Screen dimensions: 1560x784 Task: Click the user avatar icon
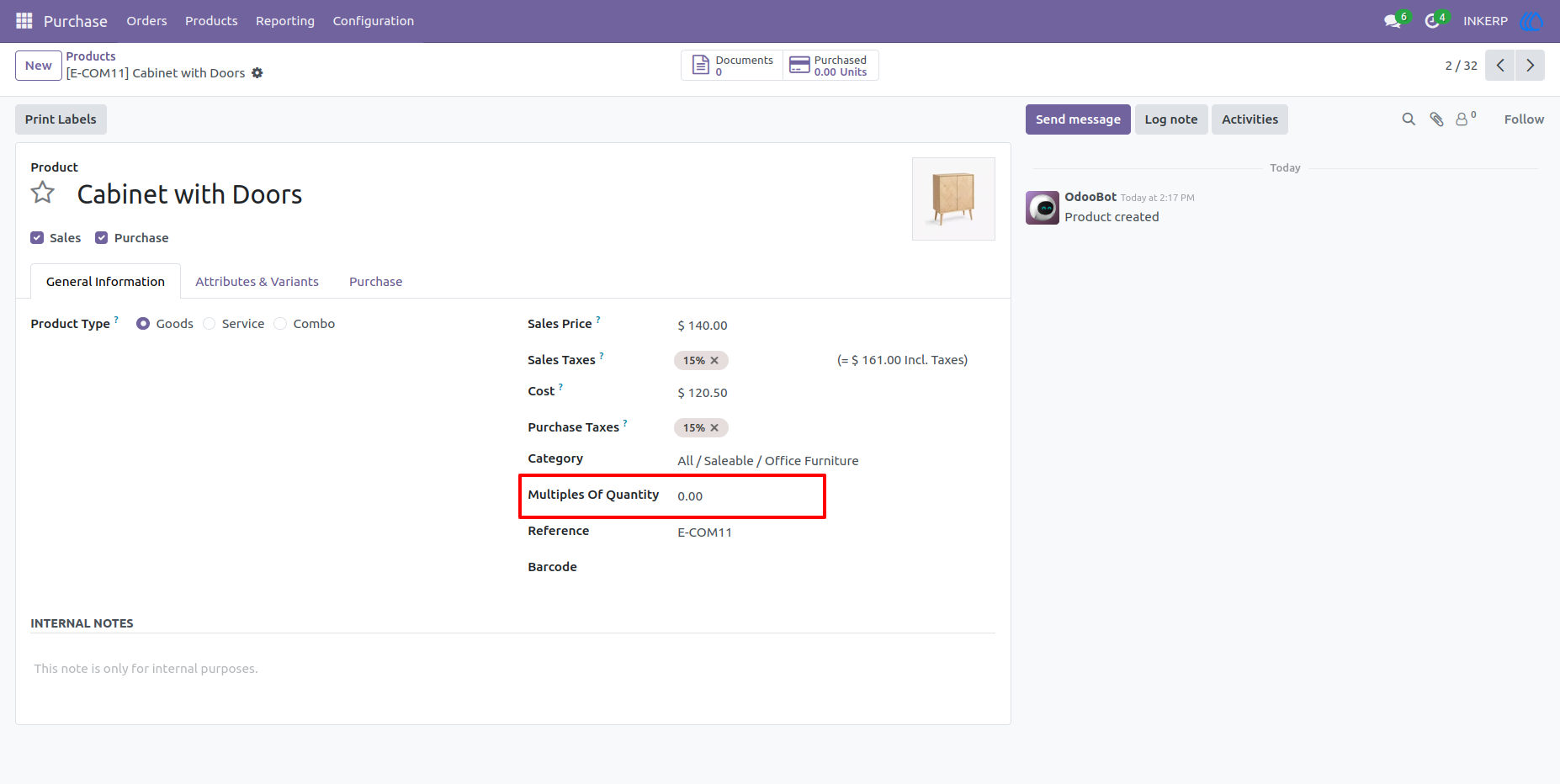click(1531, 21)
